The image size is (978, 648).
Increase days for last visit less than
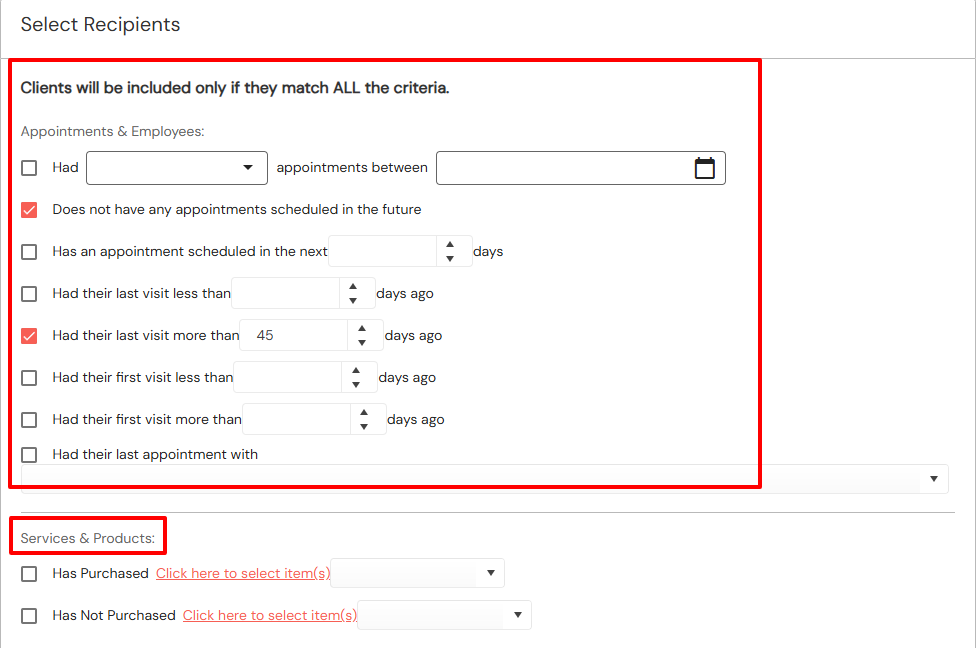[x=356, y=287]
